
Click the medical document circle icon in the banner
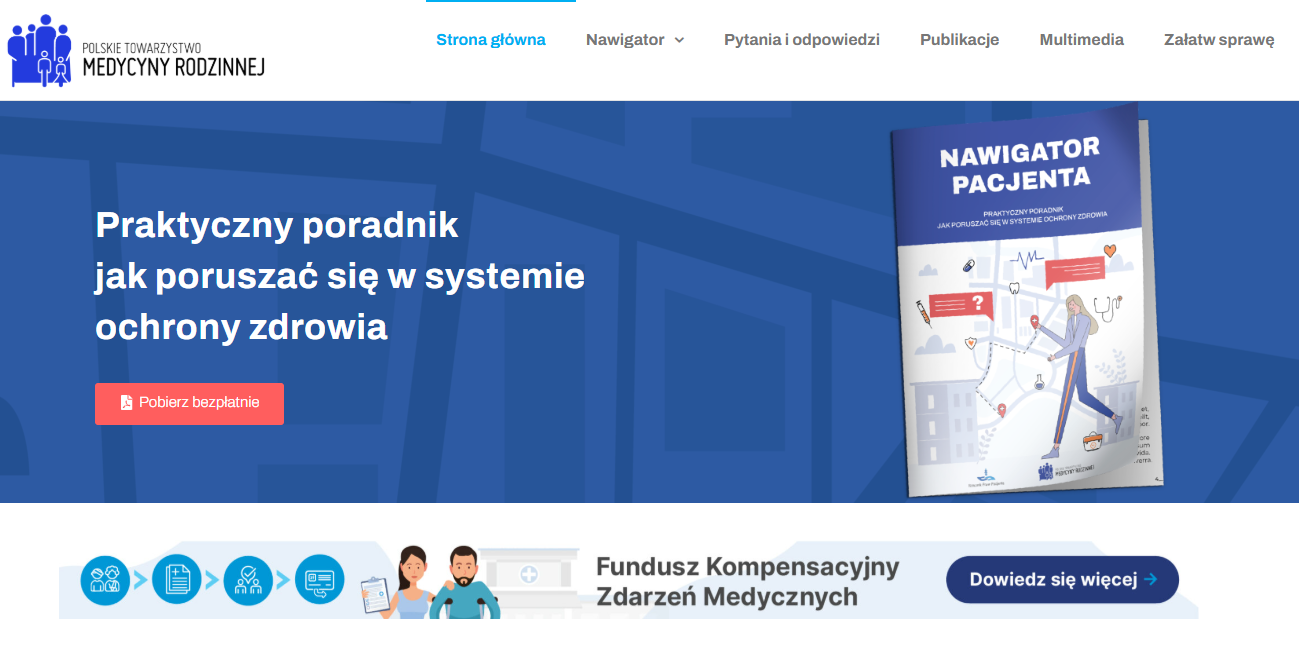point(177,580)
